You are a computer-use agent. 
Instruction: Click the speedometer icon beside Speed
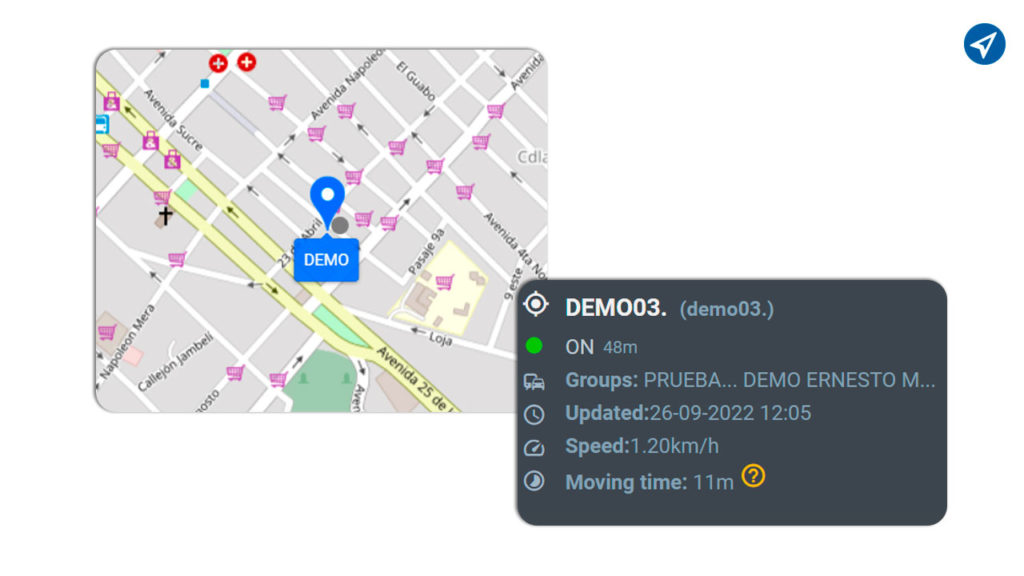coord(534,448)
